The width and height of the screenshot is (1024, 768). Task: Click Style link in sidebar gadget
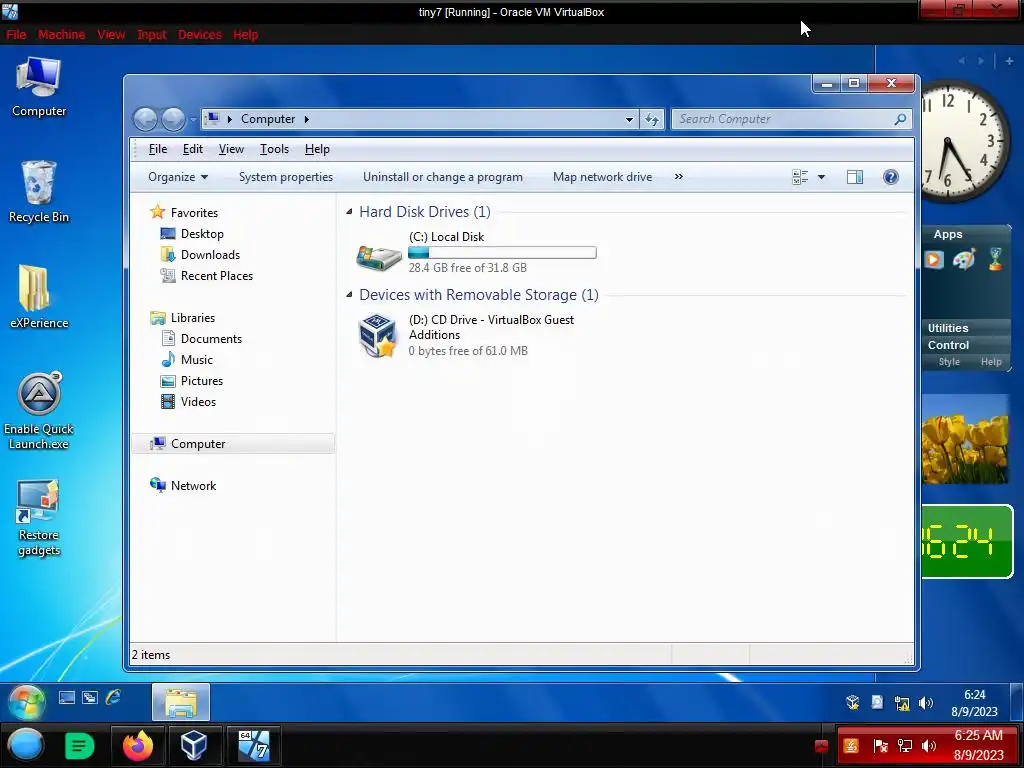(x=949, y=362)
